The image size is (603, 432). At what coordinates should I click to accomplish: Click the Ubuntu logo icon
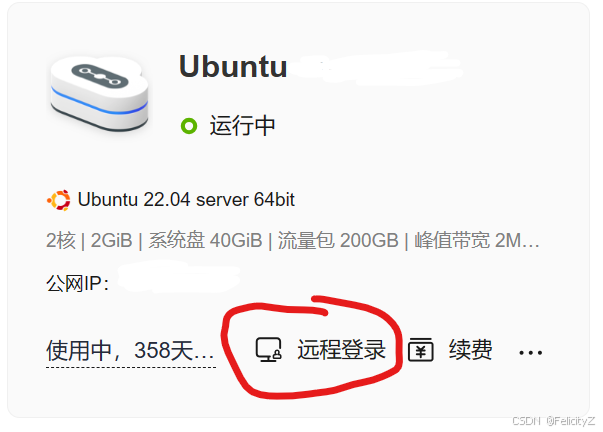[59, 200]
